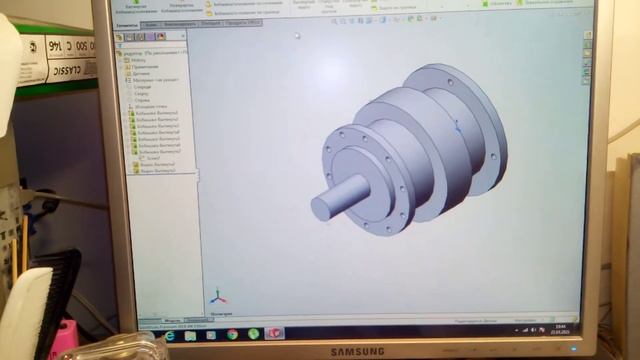Image resolution: width=640 pixels, height=360 pixels.
Task: Select Исходная точка in the tree
Action: [148, 107]
